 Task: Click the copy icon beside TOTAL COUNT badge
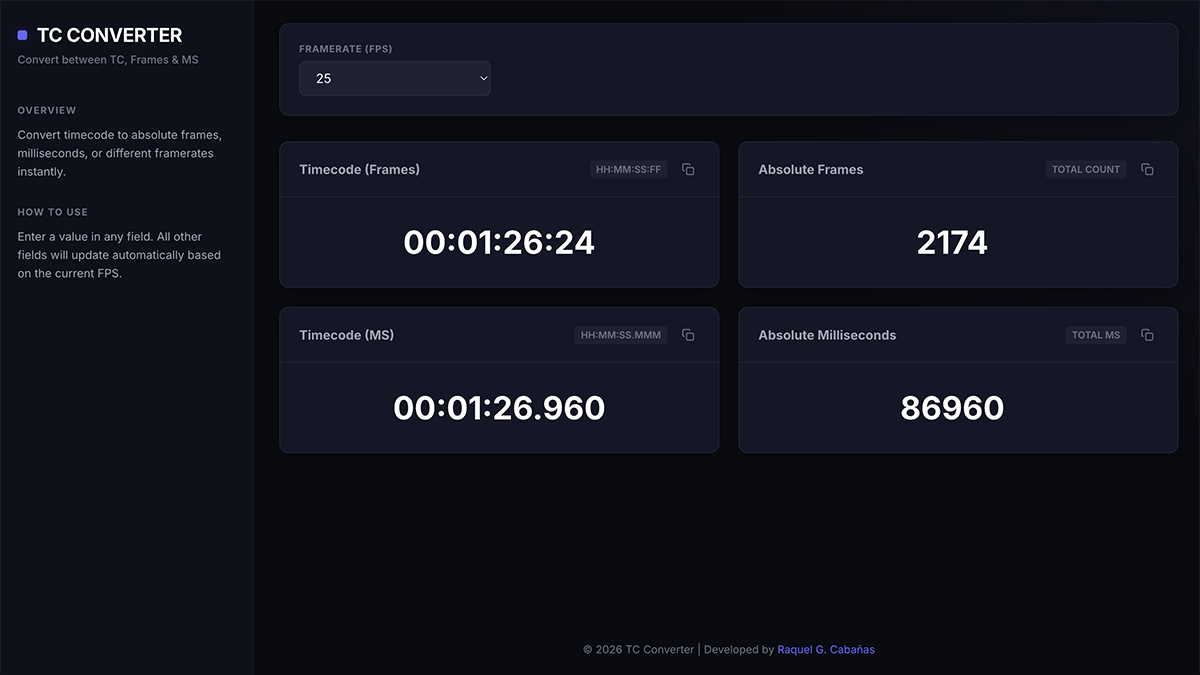[1147, 169]
